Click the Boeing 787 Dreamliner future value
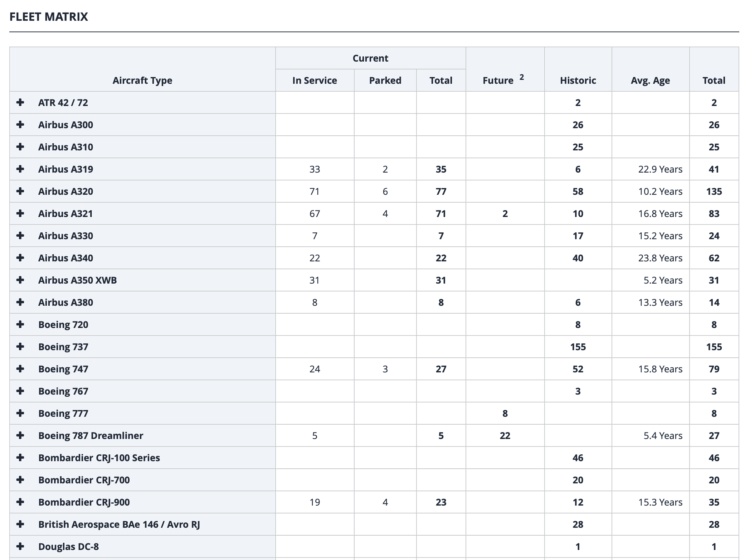 (x=505, y=435)
